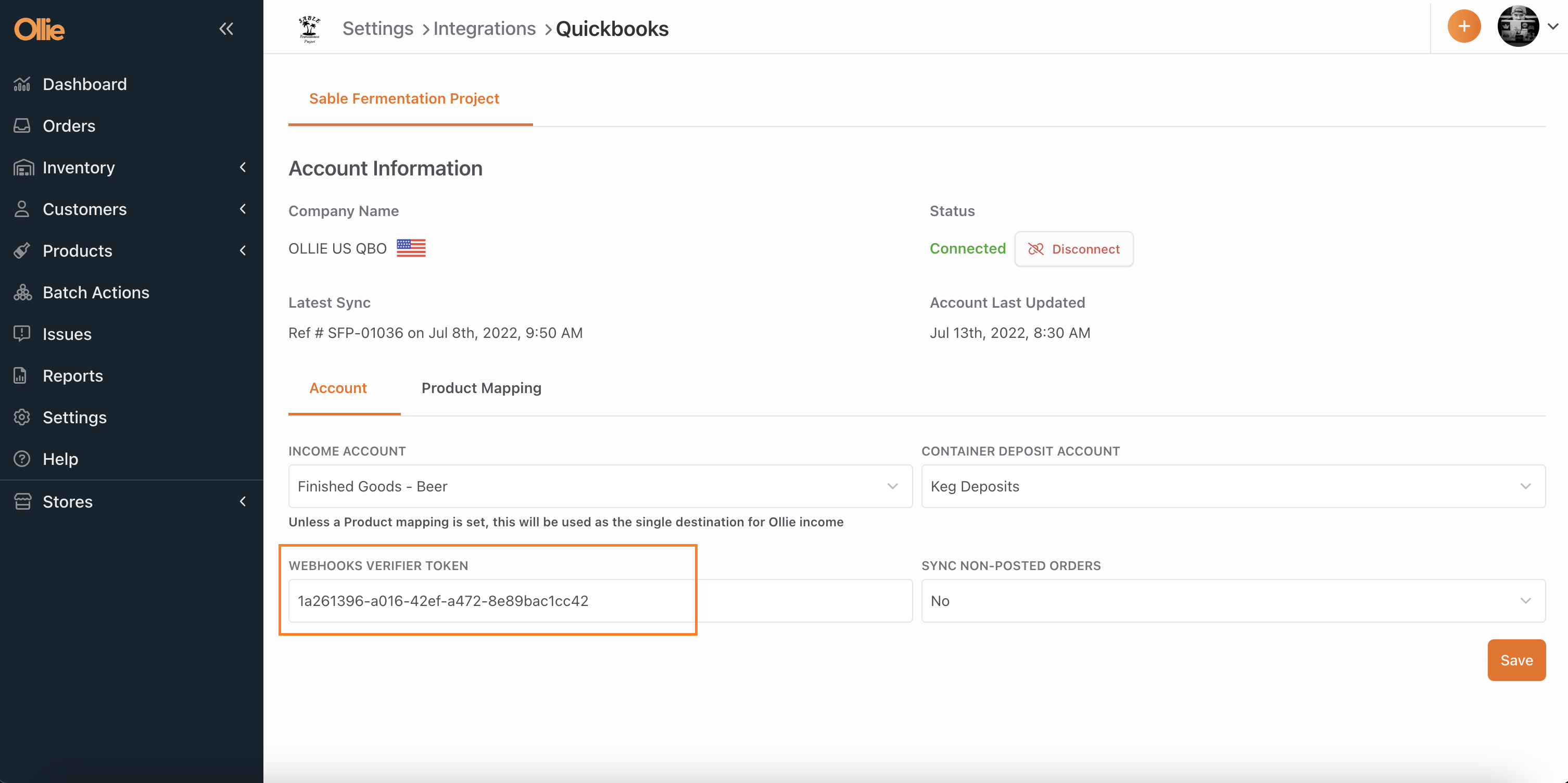Switch to the Product Mapping tab
The width and height of the screenshot is (1568, 783).
[481, 388]
